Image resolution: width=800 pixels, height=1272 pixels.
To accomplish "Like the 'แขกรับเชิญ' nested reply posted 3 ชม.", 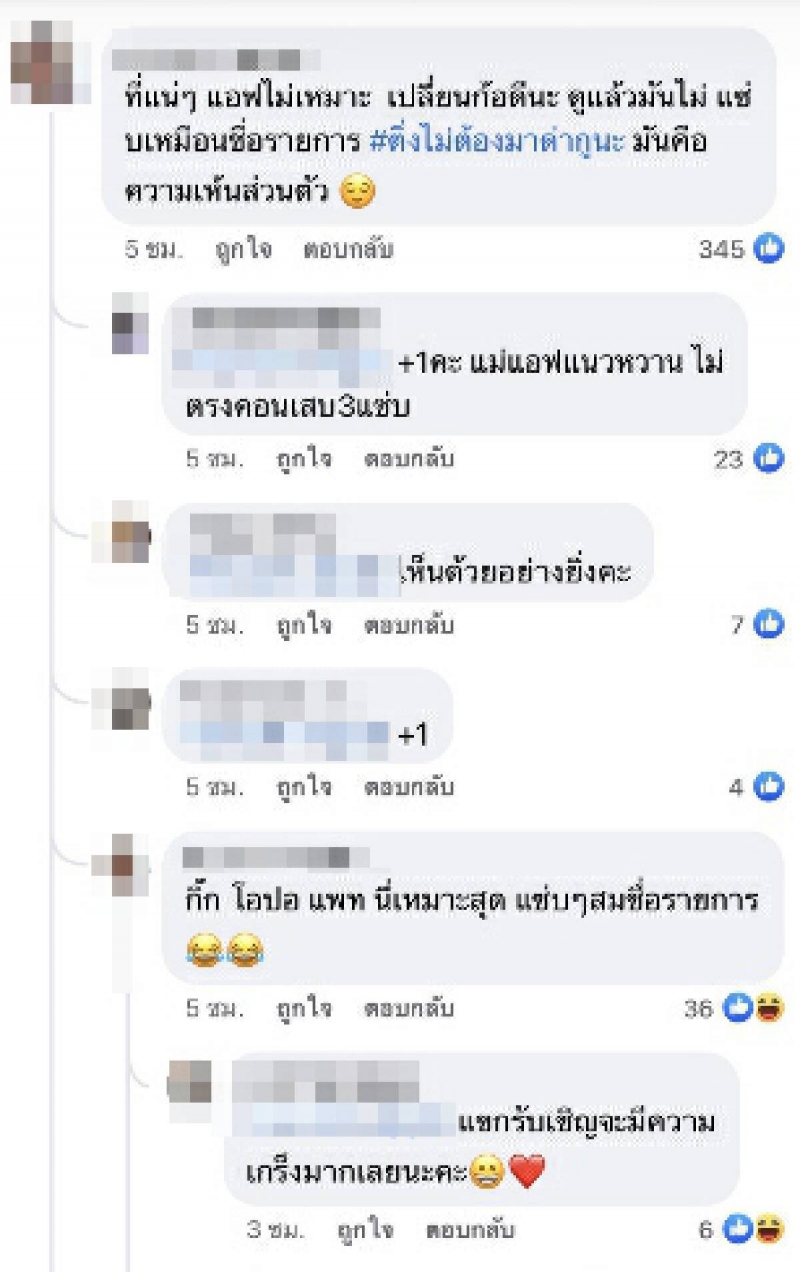I will point(364,1229).
